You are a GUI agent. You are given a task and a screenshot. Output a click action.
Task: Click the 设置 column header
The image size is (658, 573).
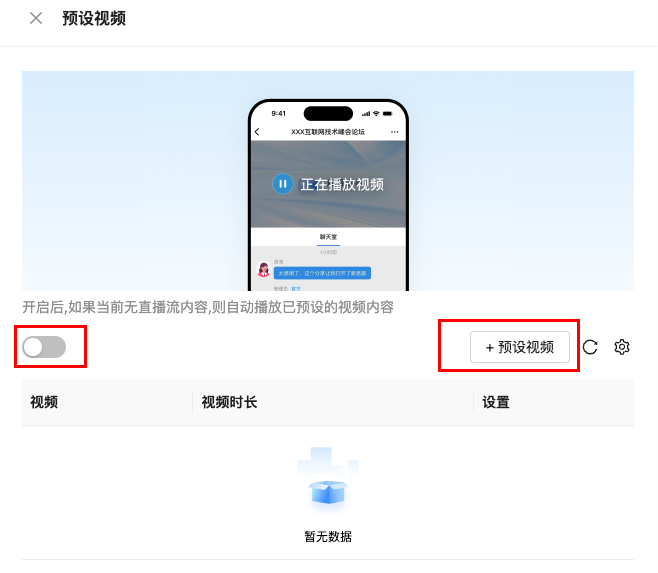[496, 402]
